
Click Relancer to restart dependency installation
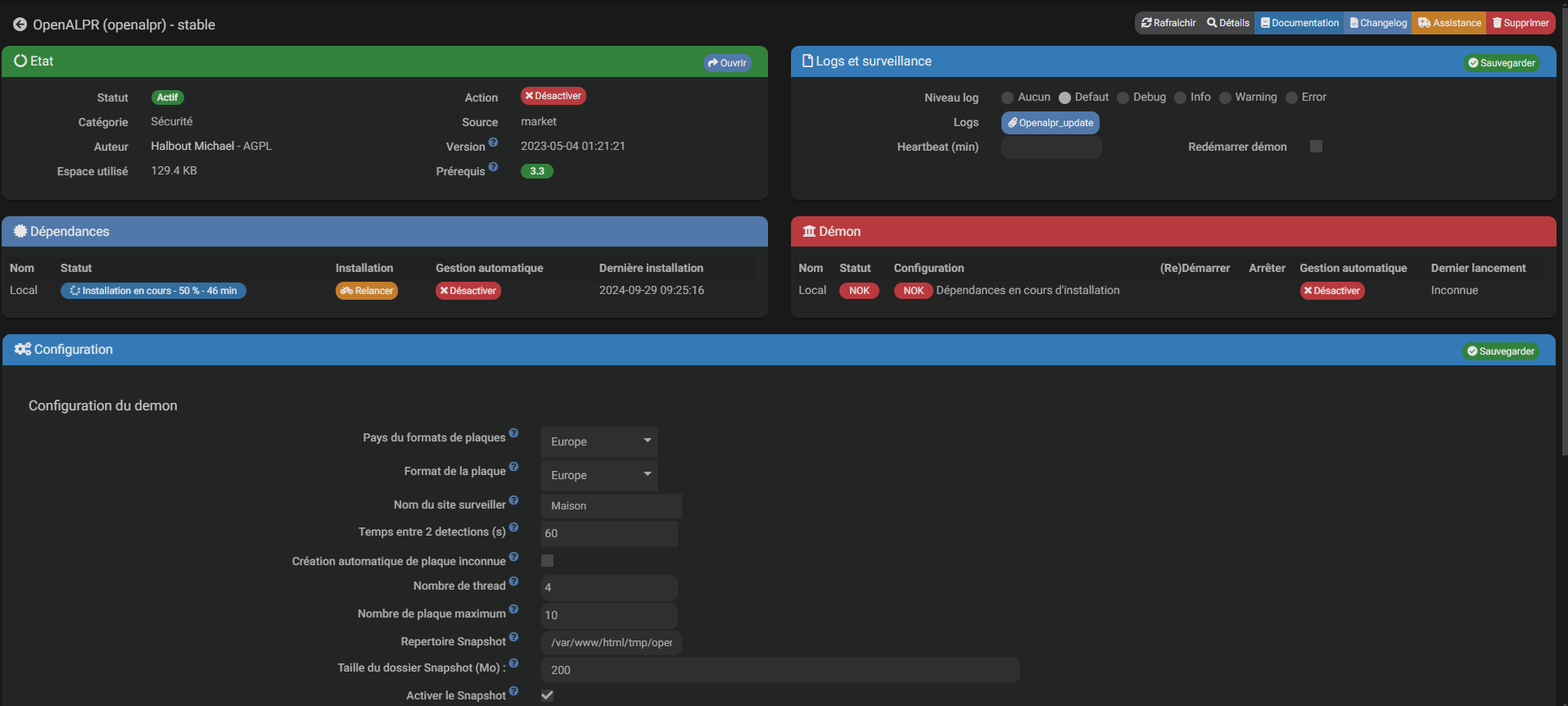pyautogui.click(x=367, y=291)
